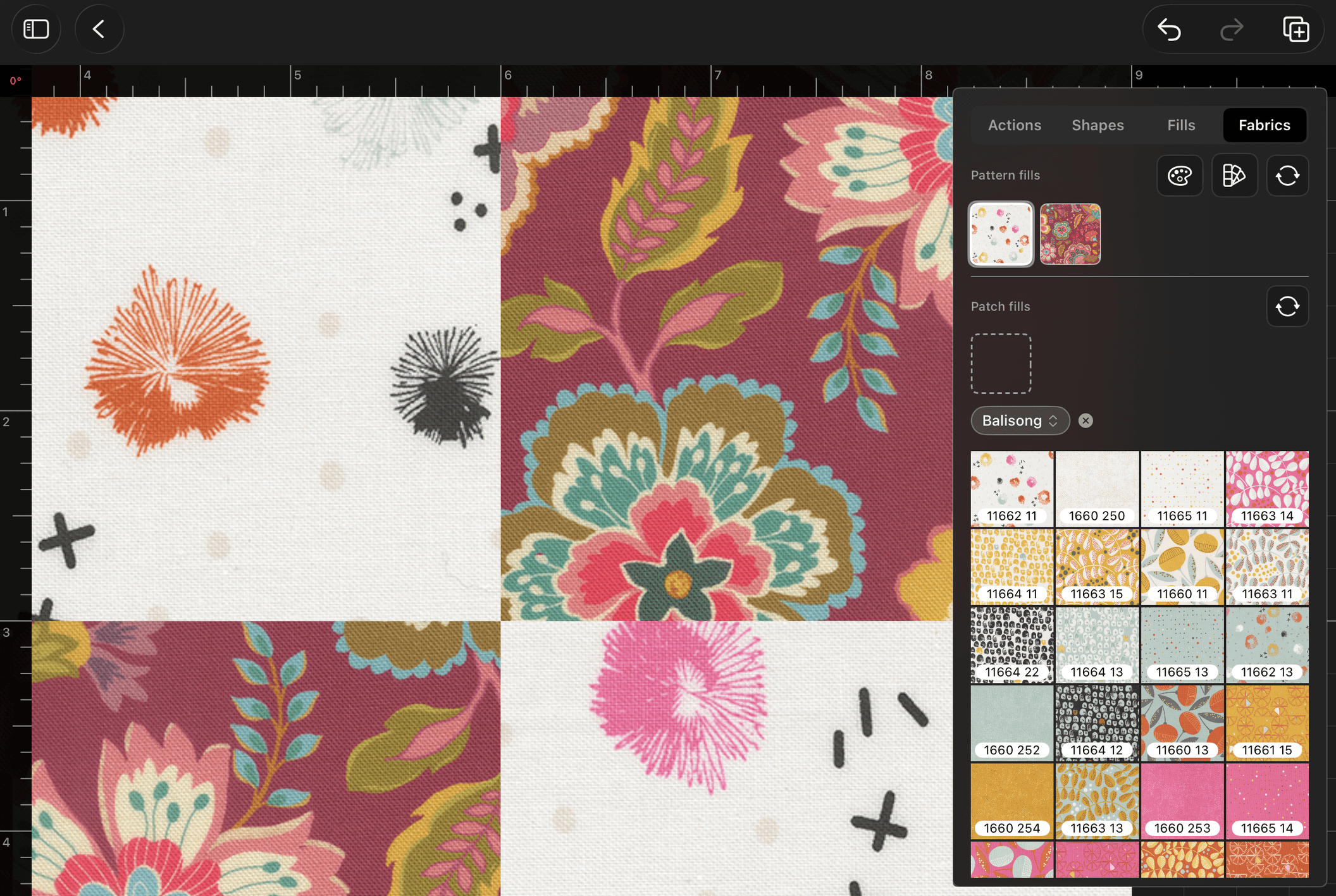
Task: Duplicate with the add-copy icon
Action: pos(1296,30)
